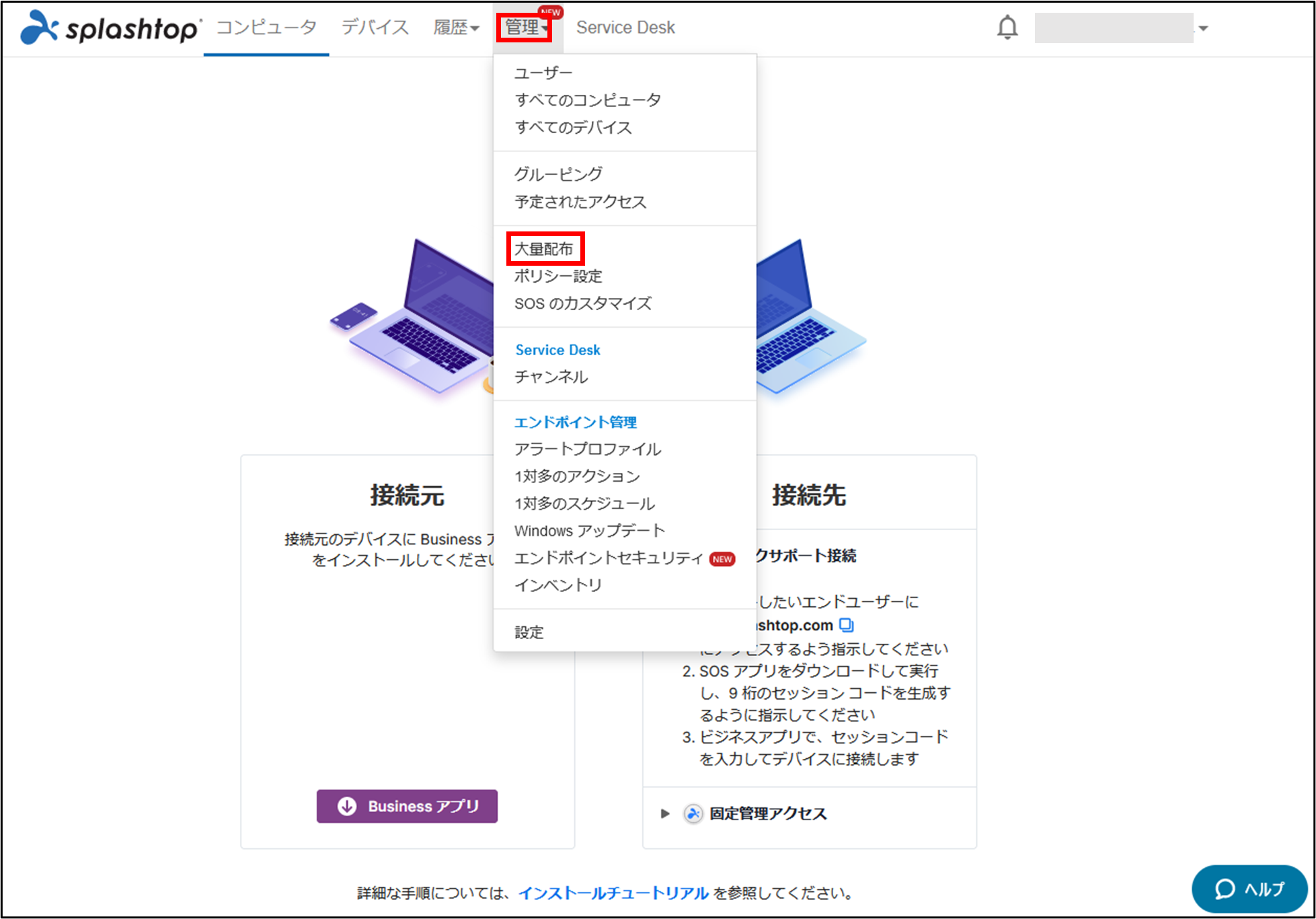
Task: Open the 履歴 dropdown menu
Action: (x=456, y=28)
